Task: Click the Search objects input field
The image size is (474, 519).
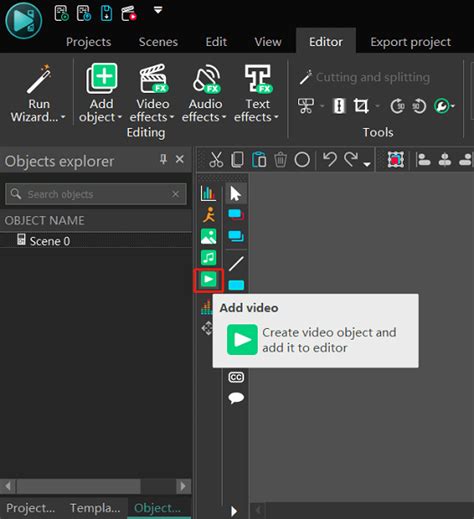Action: pos(96,194)
